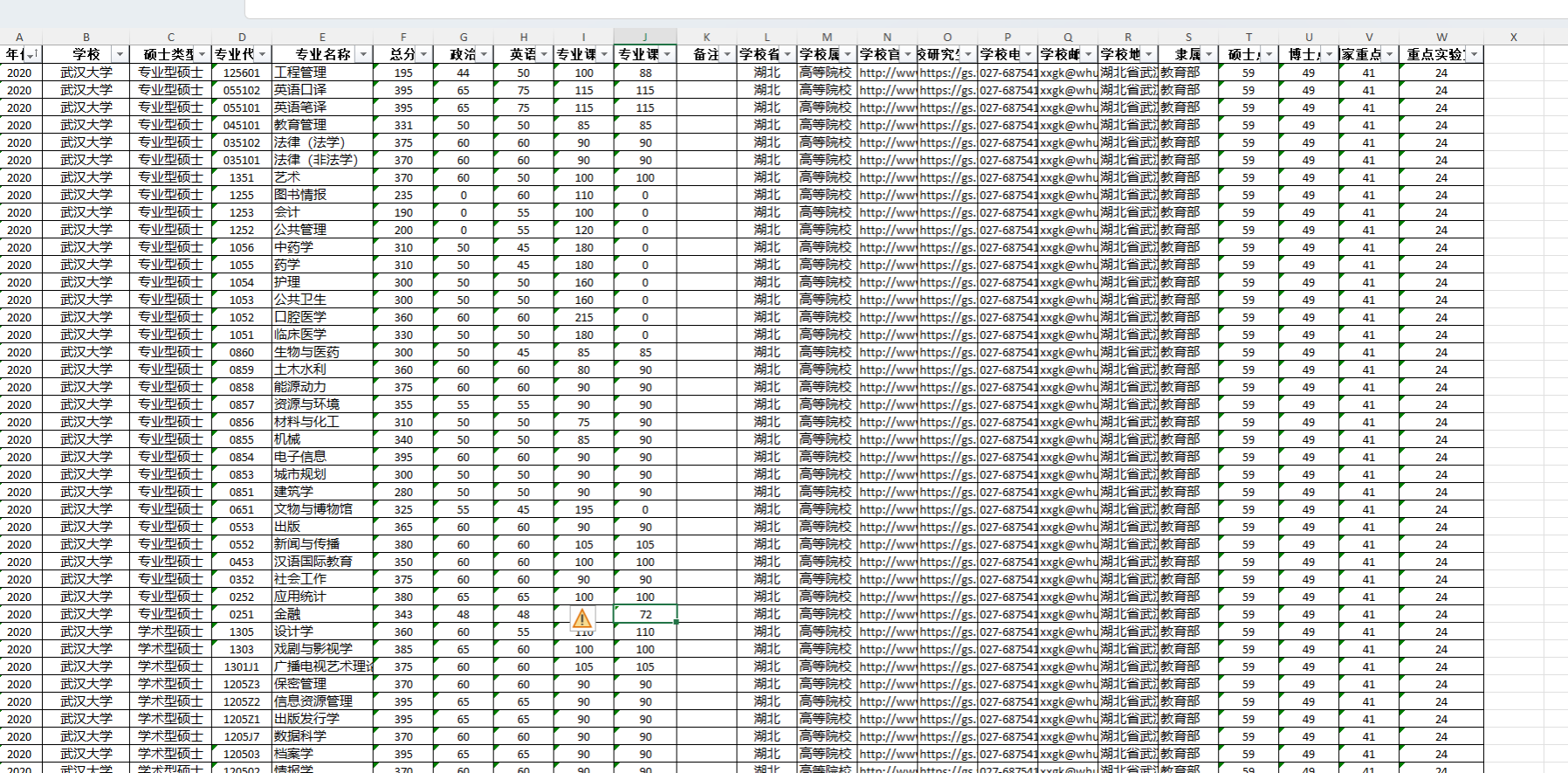1568x773 pixels.
Task: Open the 学校地 filter dropdown in column R
Action: 1149,54
